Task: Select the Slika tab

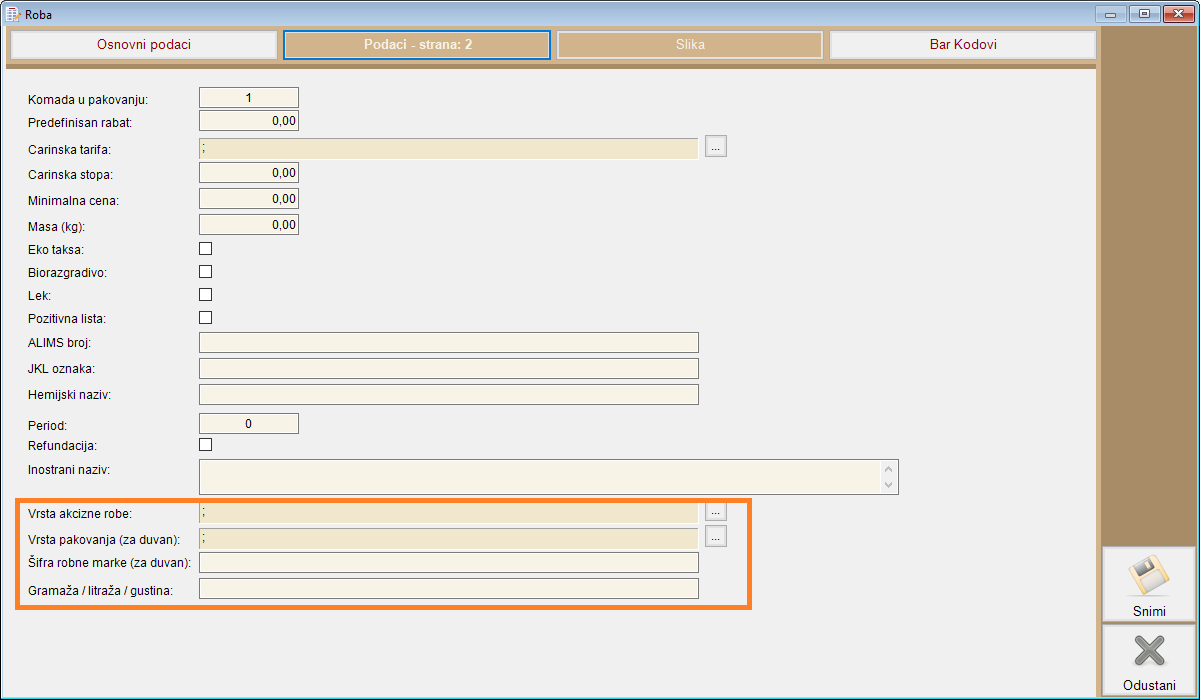Action: click(x=690, y=45)
